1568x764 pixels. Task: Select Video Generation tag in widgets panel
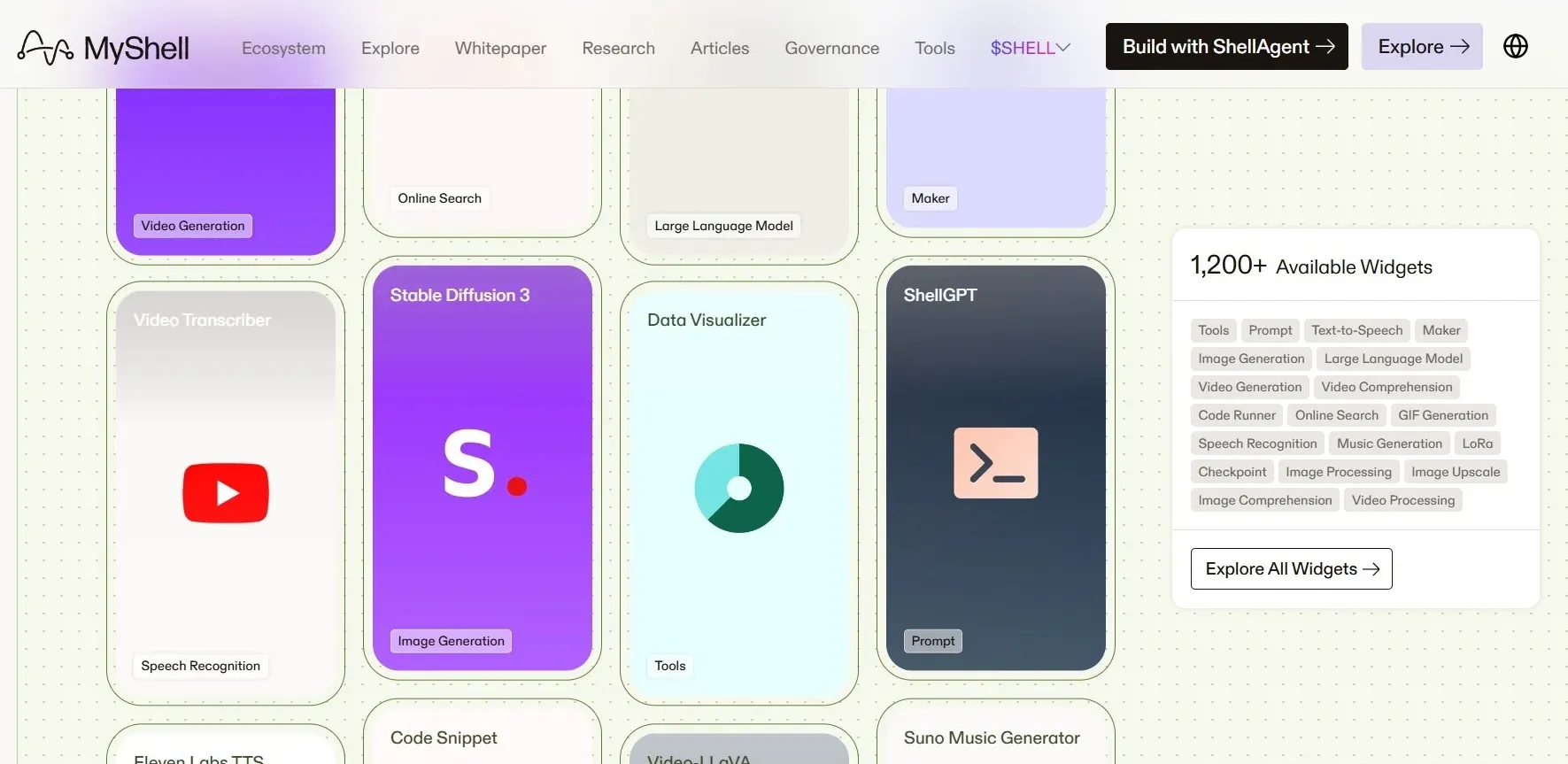click(1250, 387)
